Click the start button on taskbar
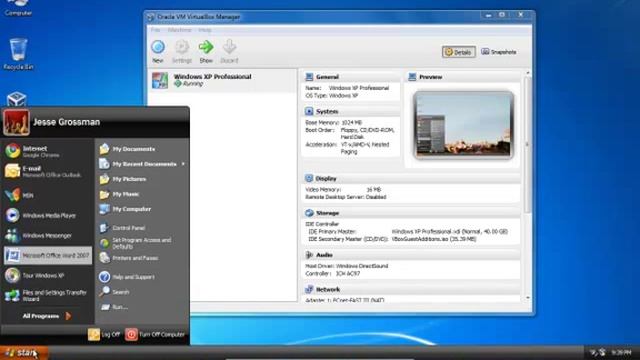 point(24,353)
